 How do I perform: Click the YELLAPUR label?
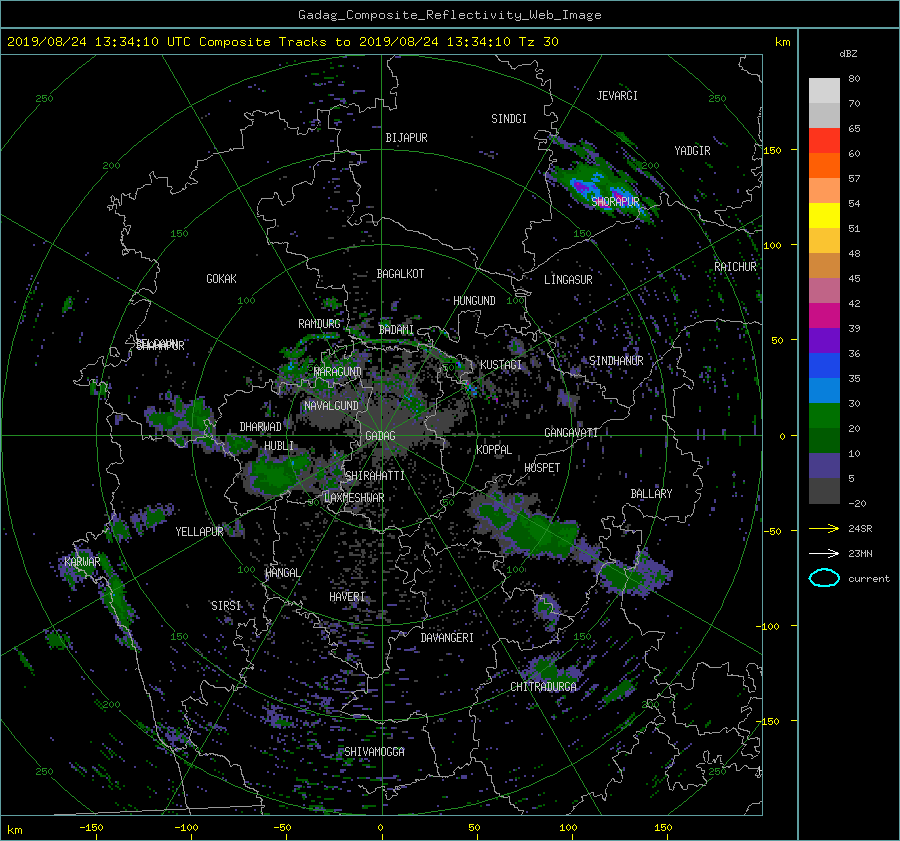199,532
